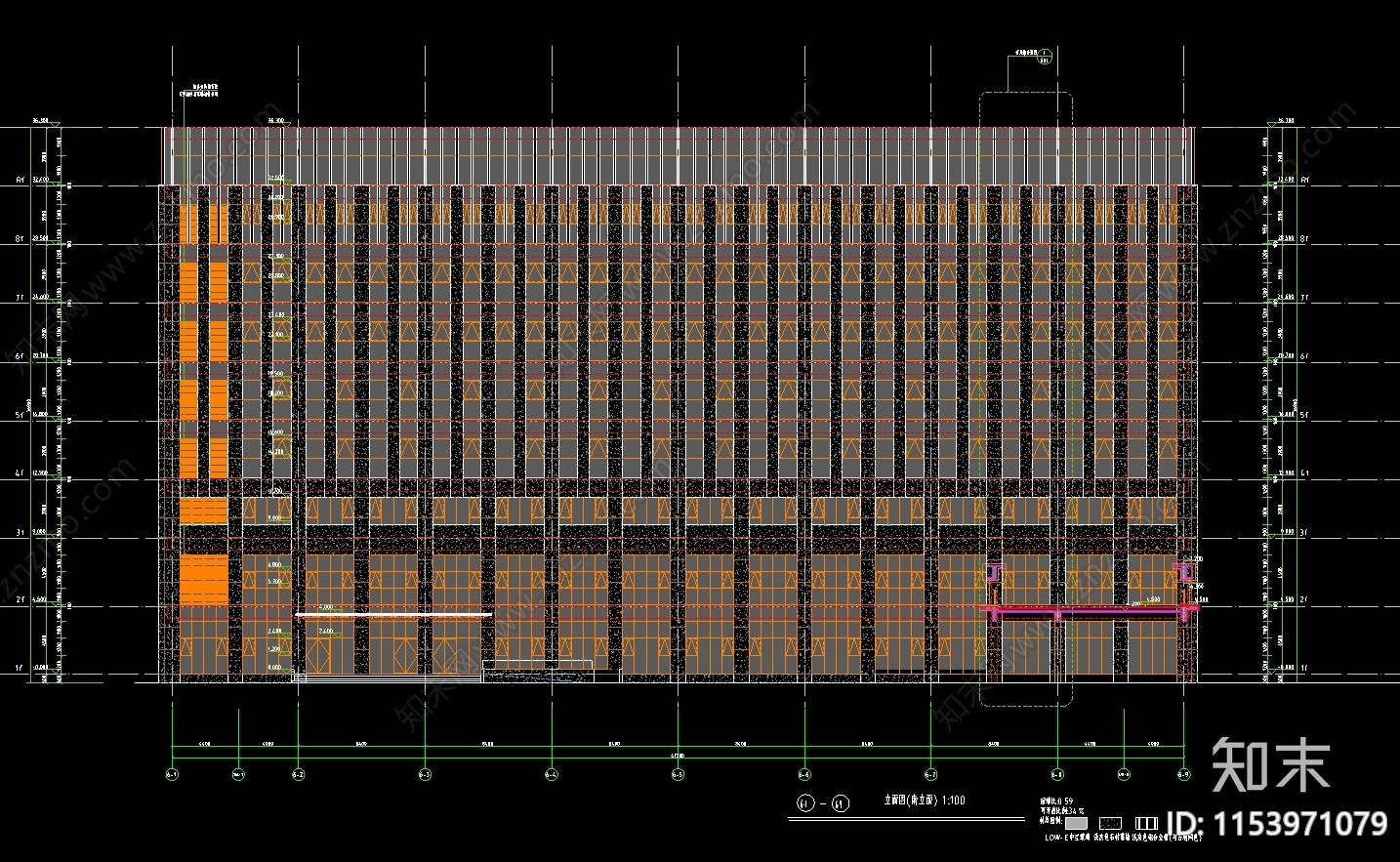Click the right 1F floor label
Viewport: 1400px width, 862px height.
[x=1305, y=669]
